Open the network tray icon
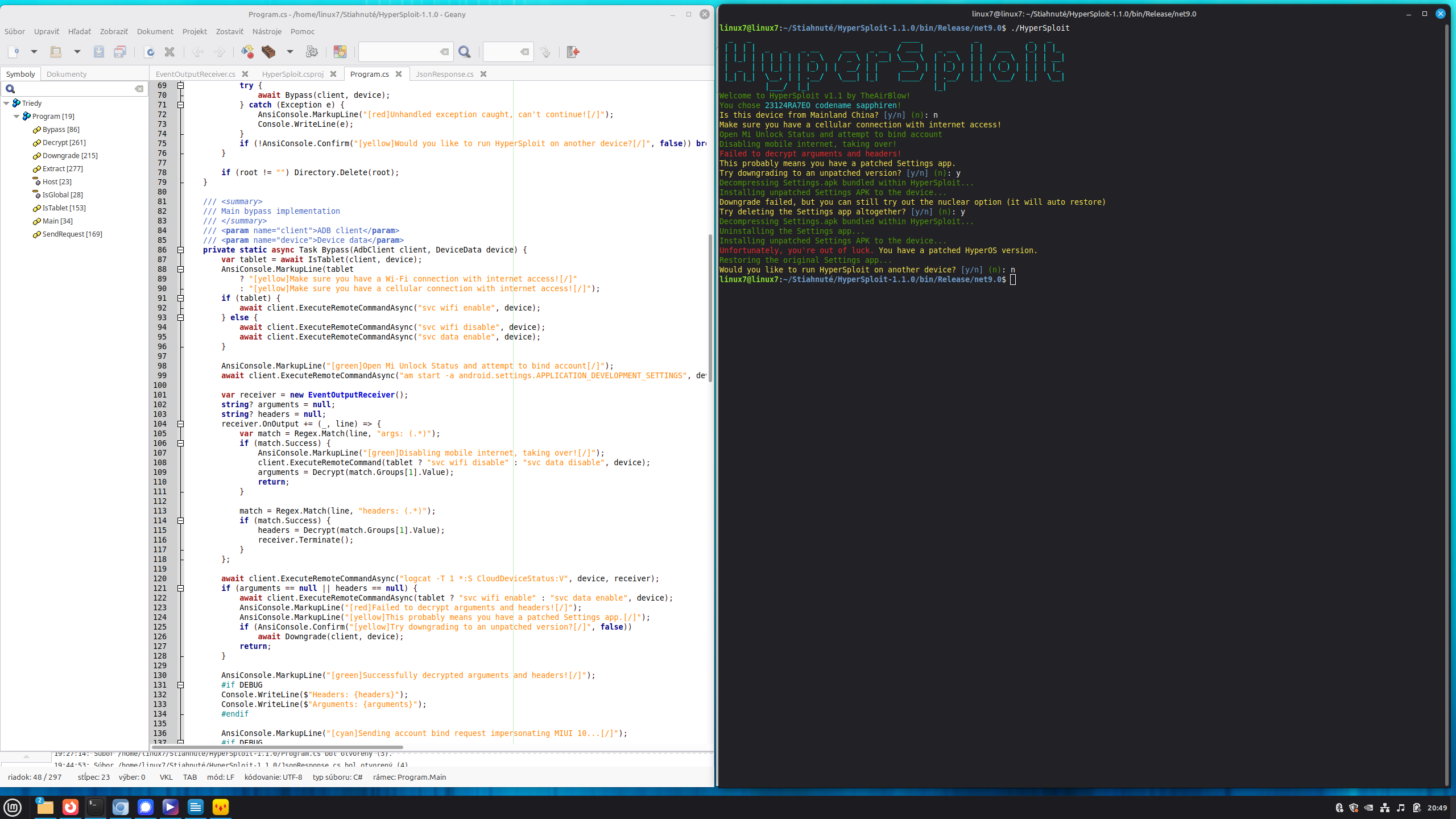The image size is (1456, 819). point(1385,808)
